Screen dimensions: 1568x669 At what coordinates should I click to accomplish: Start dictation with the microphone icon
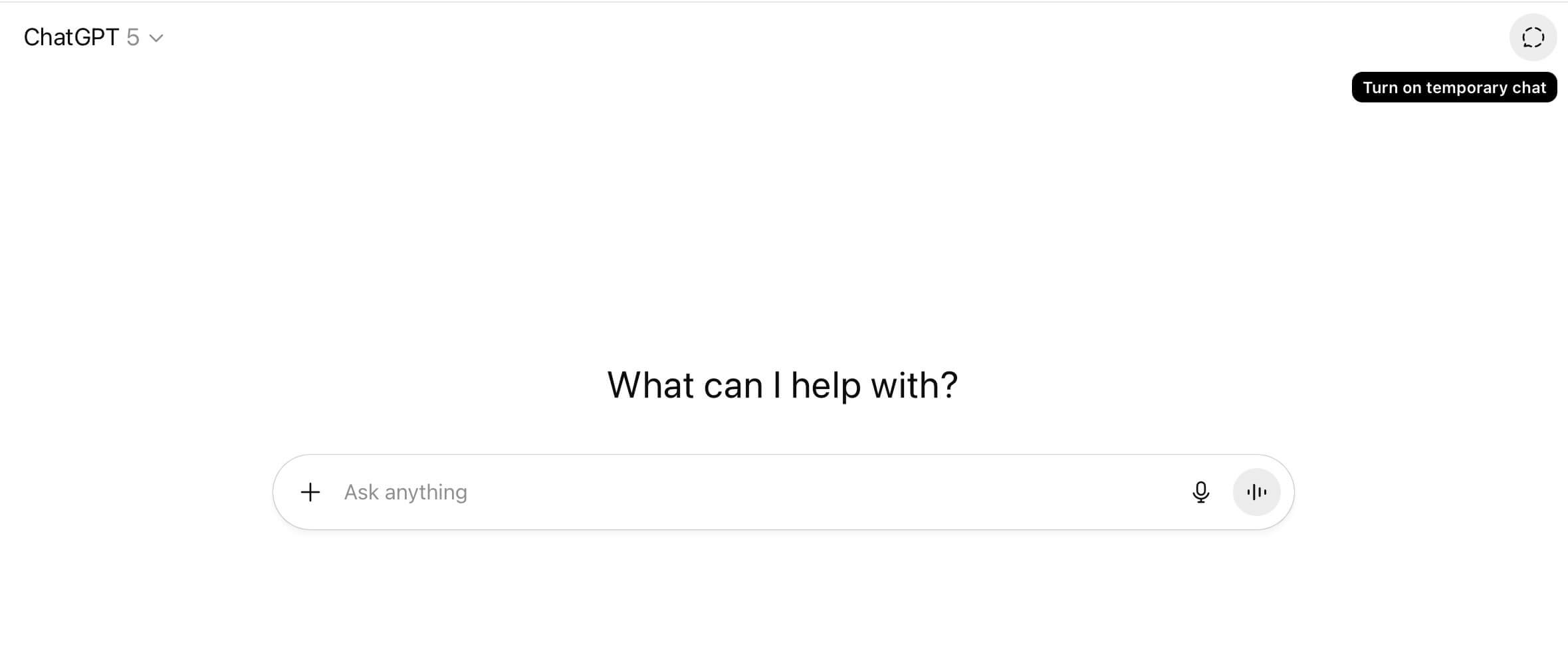[x=1200, y=492]
